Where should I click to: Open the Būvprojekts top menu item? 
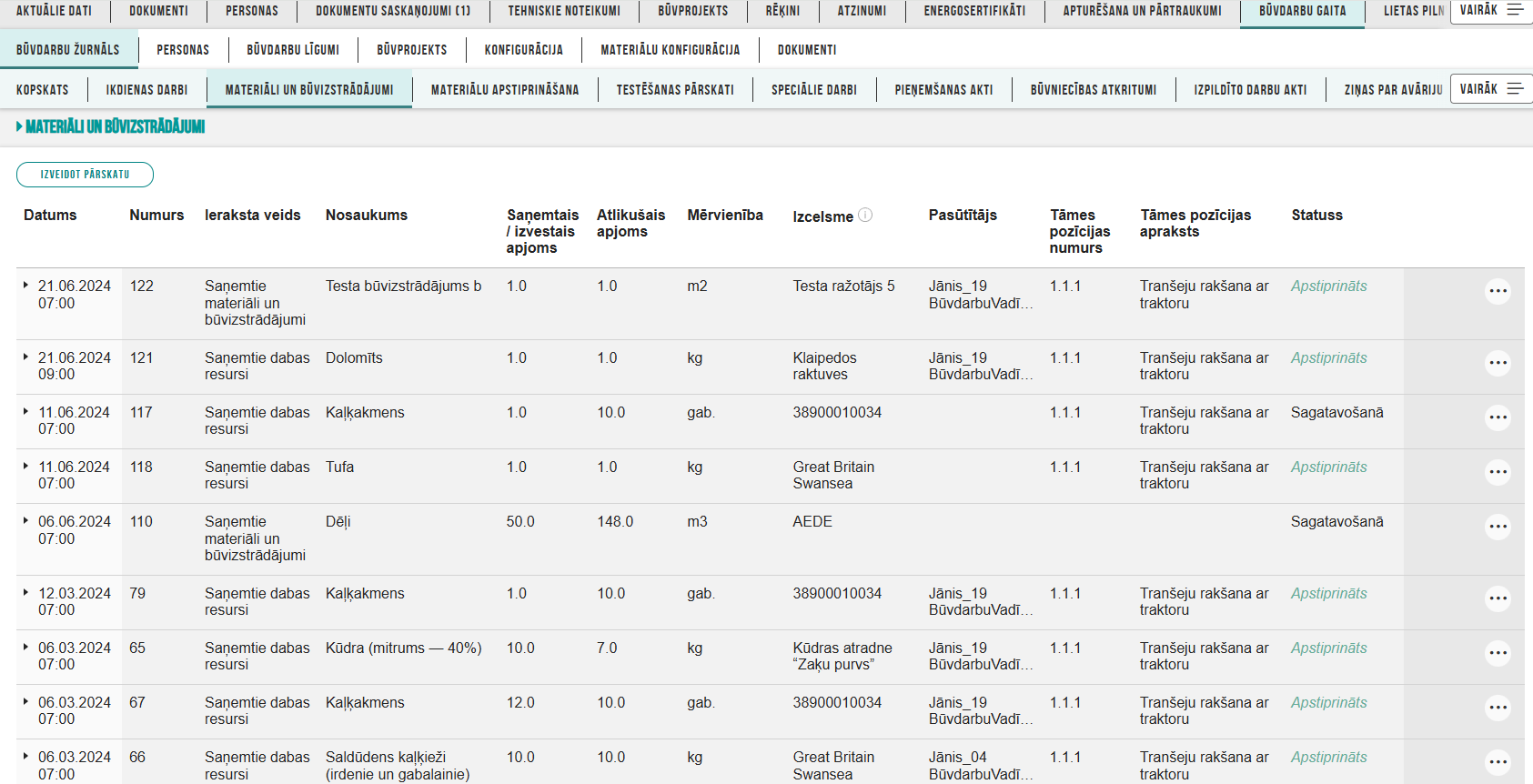[x=692, y=11]
